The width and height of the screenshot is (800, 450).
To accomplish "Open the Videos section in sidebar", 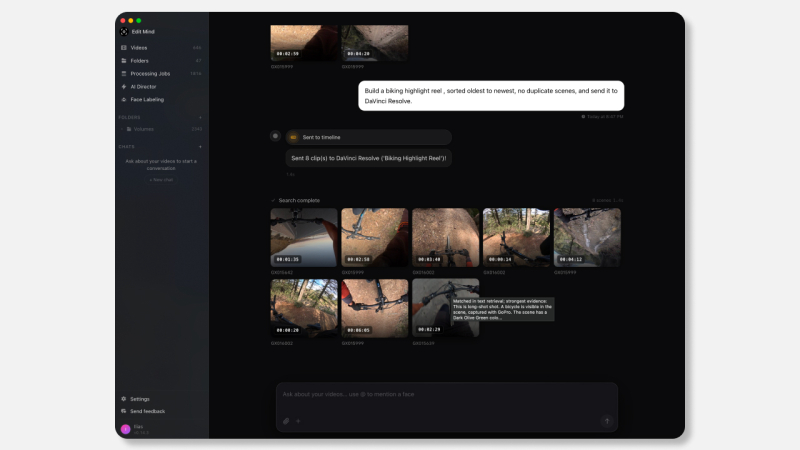I will pos(161,47).
